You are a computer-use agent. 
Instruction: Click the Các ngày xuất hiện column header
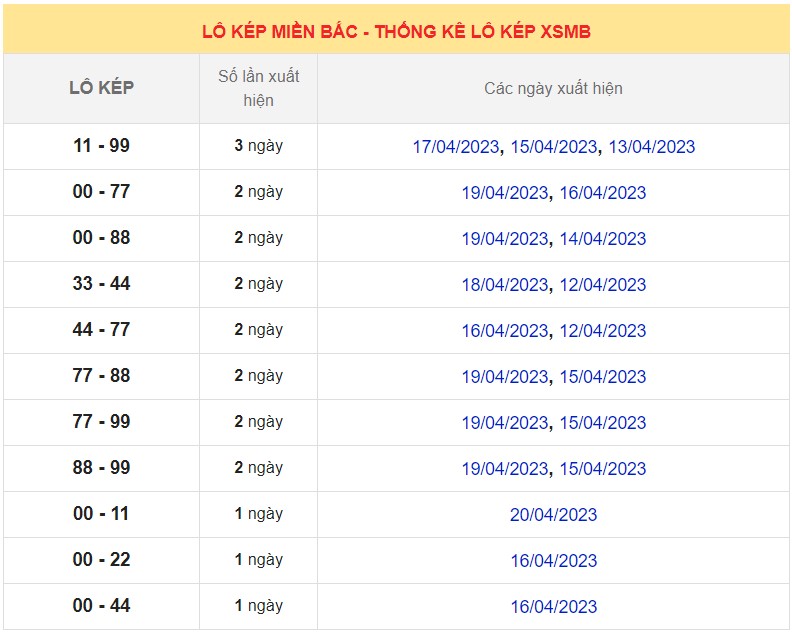tap(553, 88)
